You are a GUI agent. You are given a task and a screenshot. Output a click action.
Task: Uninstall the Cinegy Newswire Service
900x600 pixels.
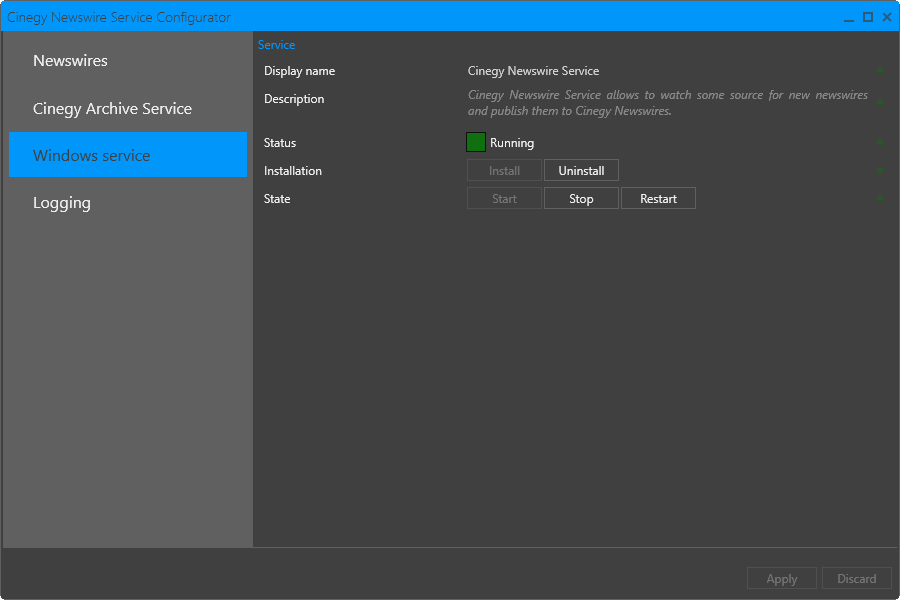click(x=581, y=171)
